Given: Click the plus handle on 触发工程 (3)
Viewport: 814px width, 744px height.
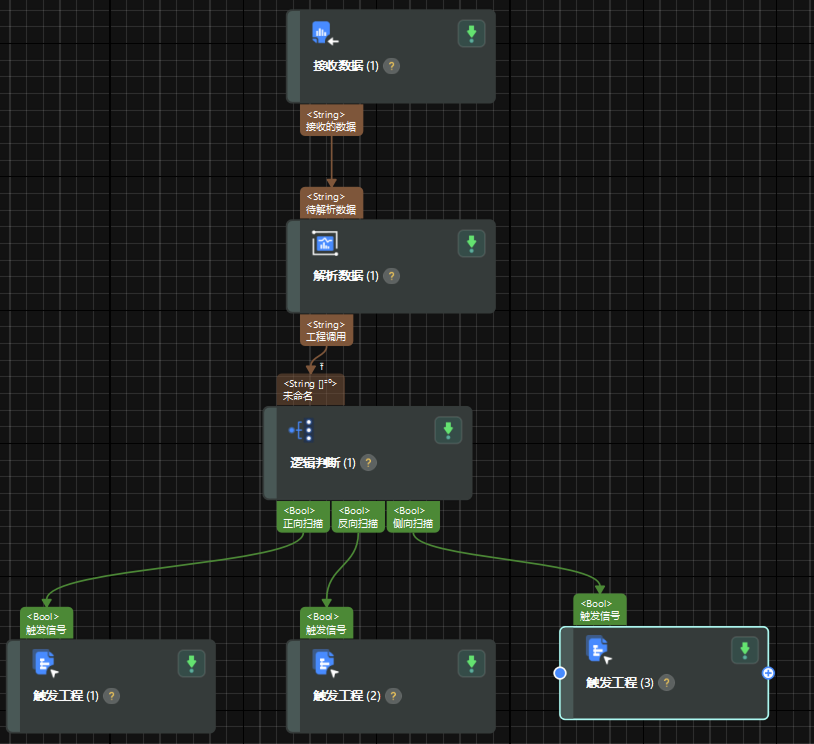Looking at the screenshot, I should pos(768,674).
